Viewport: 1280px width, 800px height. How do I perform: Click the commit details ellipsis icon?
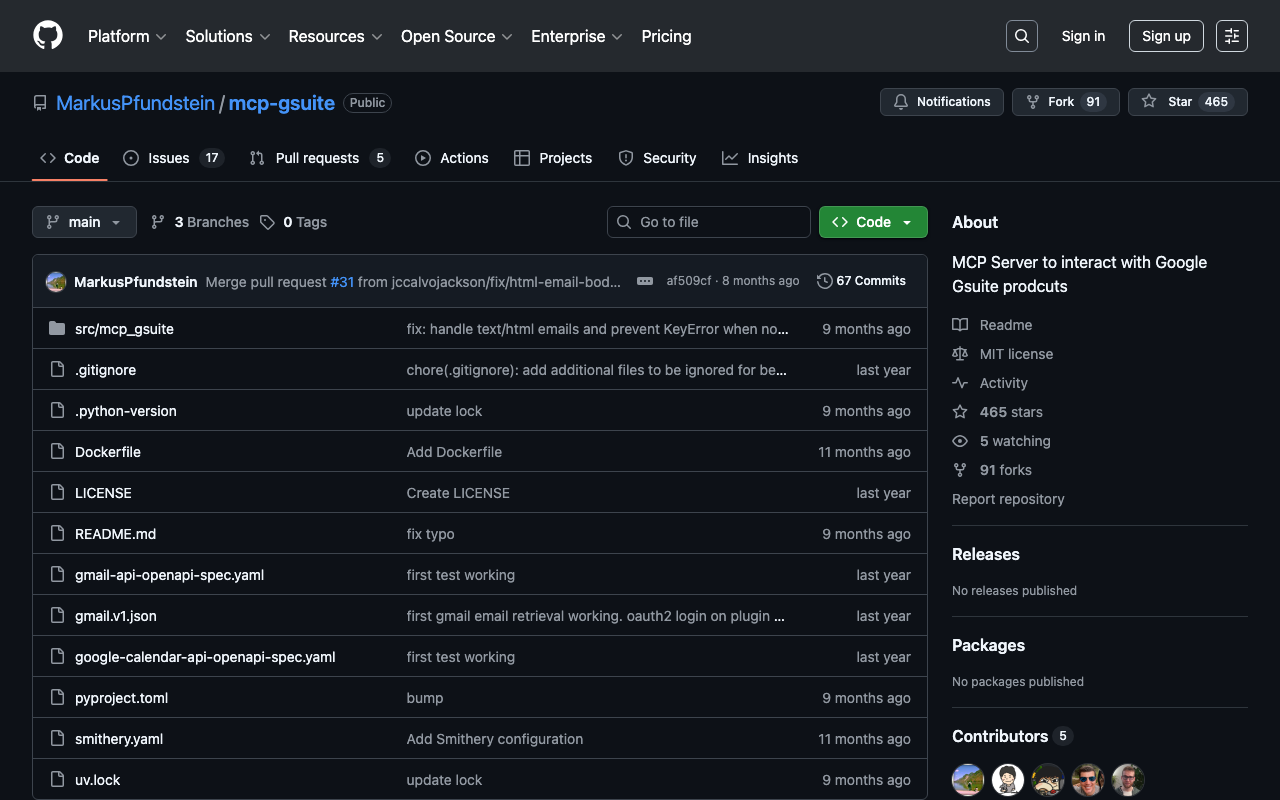click(x=644, y=281)
